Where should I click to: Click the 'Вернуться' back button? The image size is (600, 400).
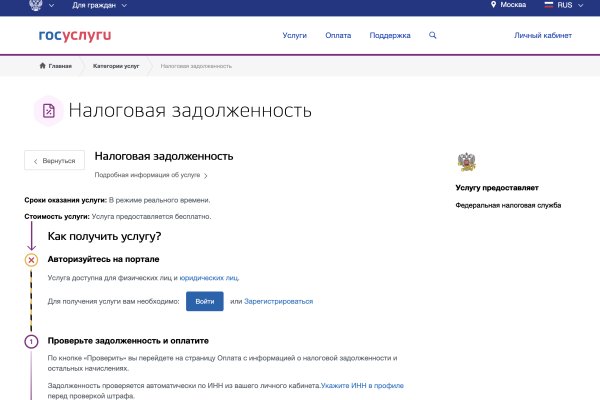coord(54,160)
